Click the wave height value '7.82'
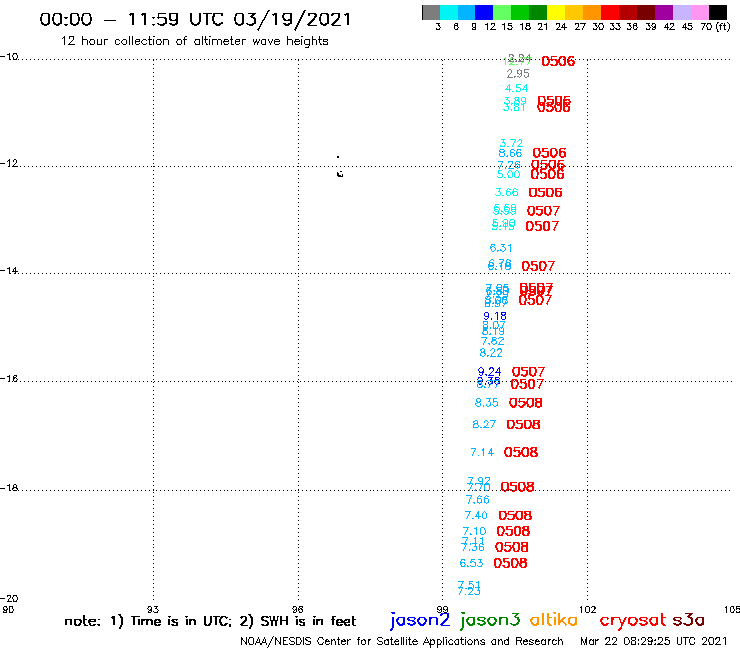 [492, 341]
